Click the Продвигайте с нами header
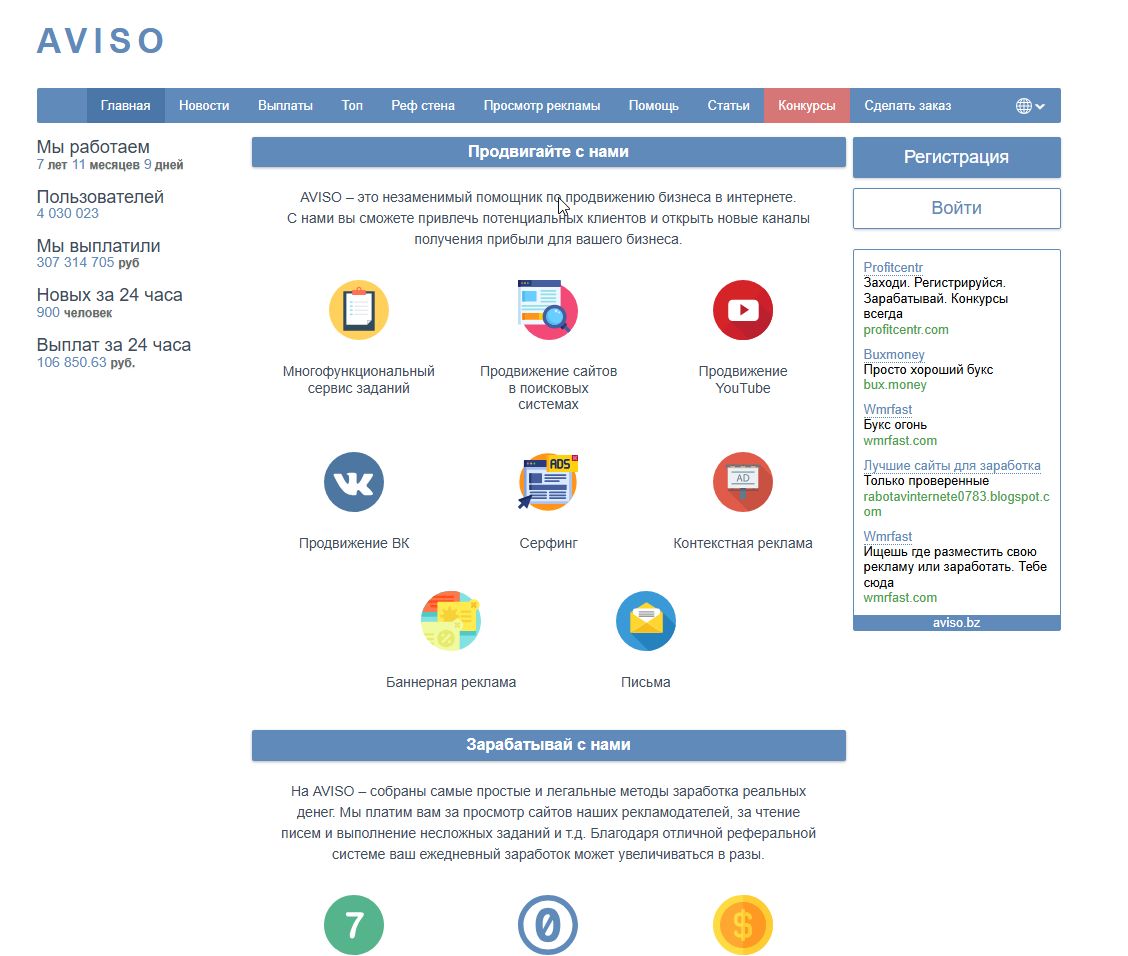This screenshot has height=956, width=1128. pos(548,152)
